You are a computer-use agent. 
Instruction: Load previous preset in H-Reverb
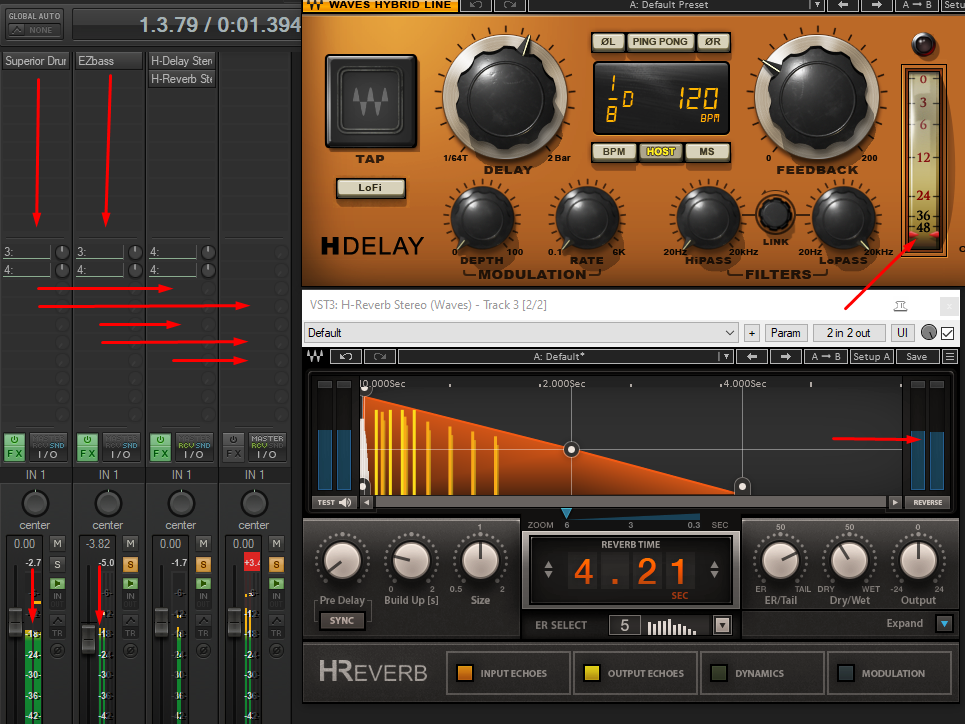[752, 356]
